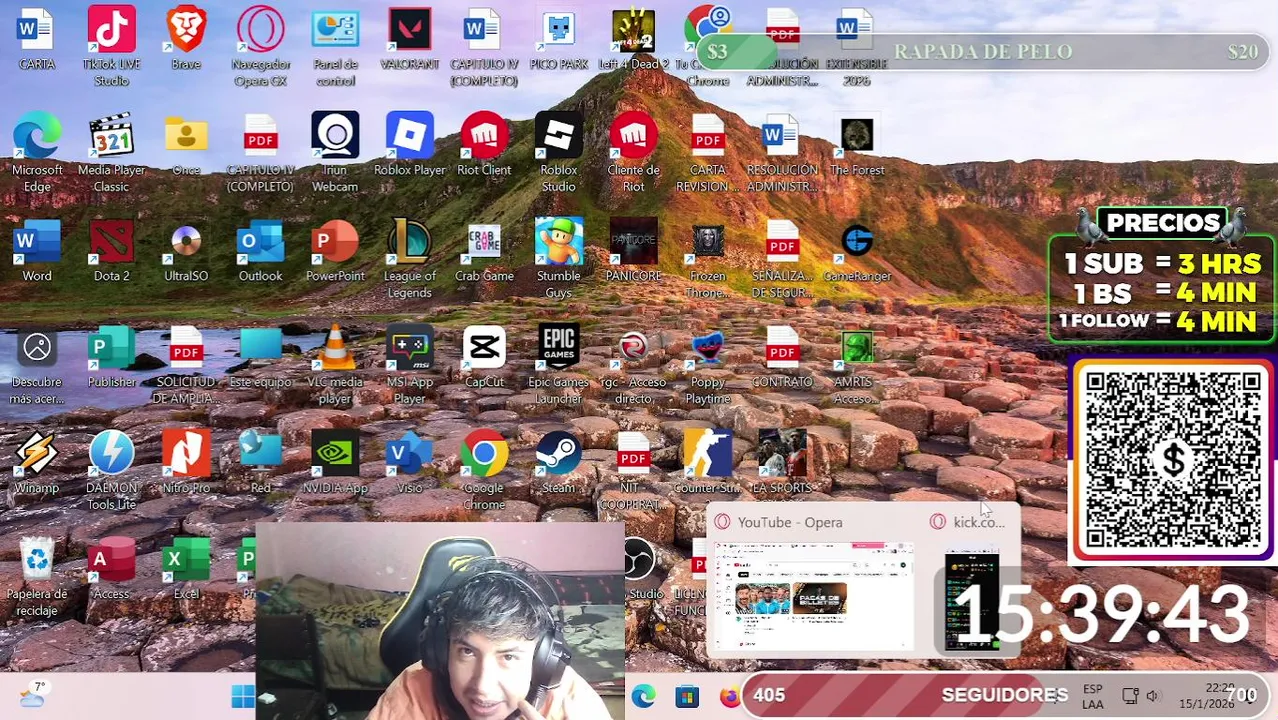Open DAEMON Tools Lite
Screen dimensions: 1278x720
click(x=111, y=470)
